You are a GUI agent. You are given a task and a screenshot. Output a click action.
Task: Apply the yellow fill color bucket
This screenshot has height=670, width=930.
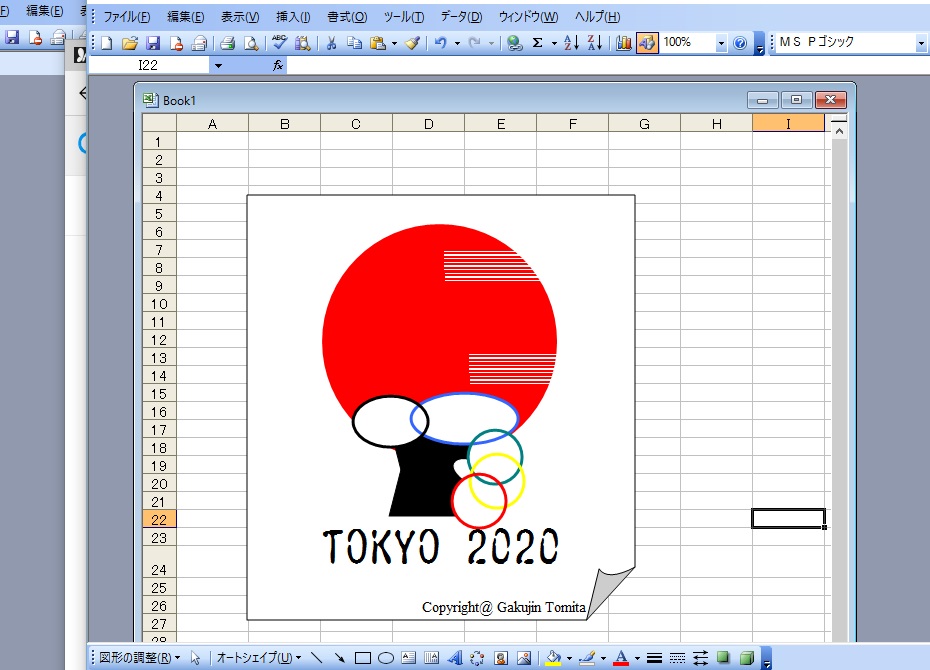552,658
